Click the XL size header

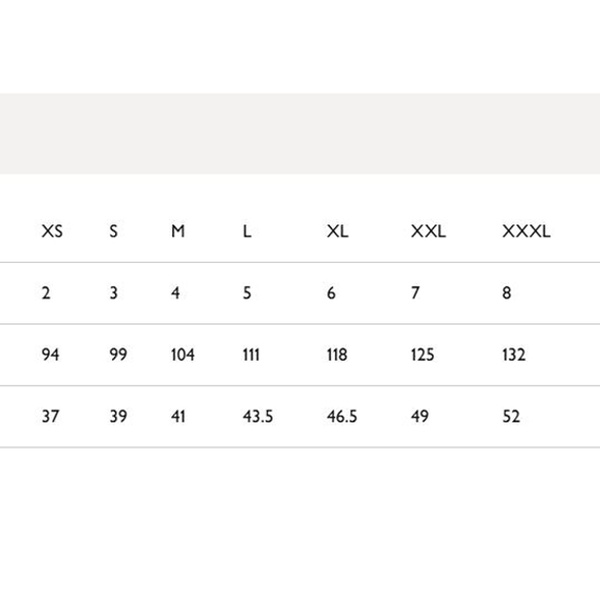(337, 232)
